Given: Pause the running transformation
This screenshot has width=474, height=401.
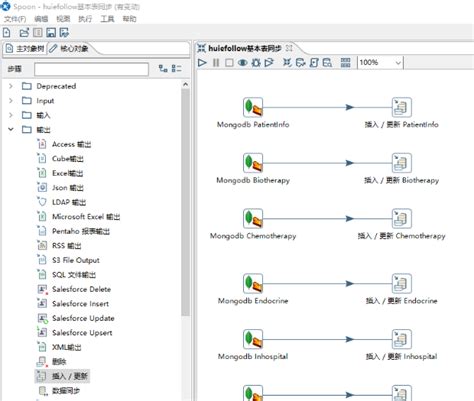Looking at the screenshot, I should (216, 63).
